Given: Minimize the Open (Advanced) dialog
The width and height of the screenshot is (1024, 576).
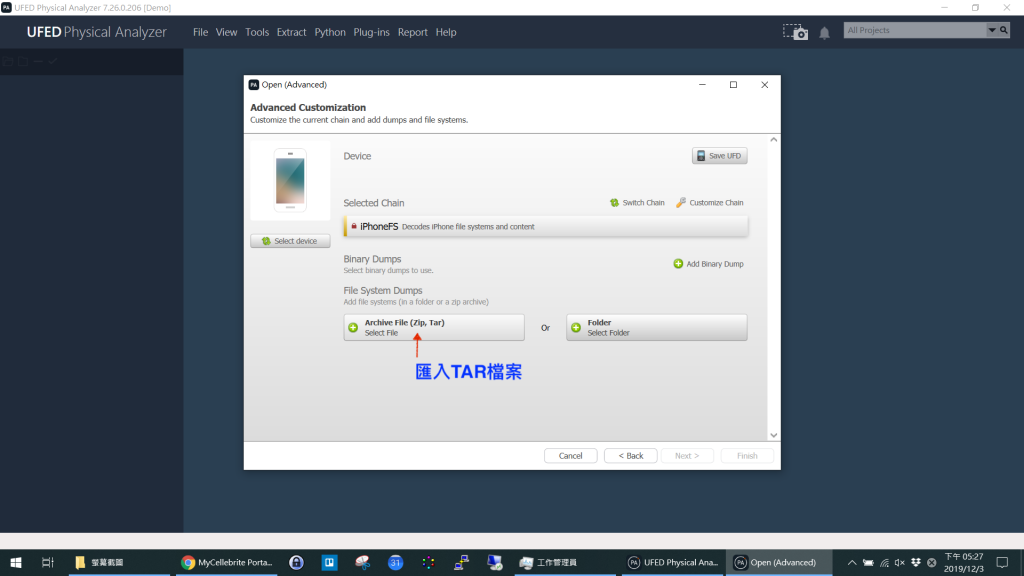Looking at the screenshot, I should coord(702,85).
